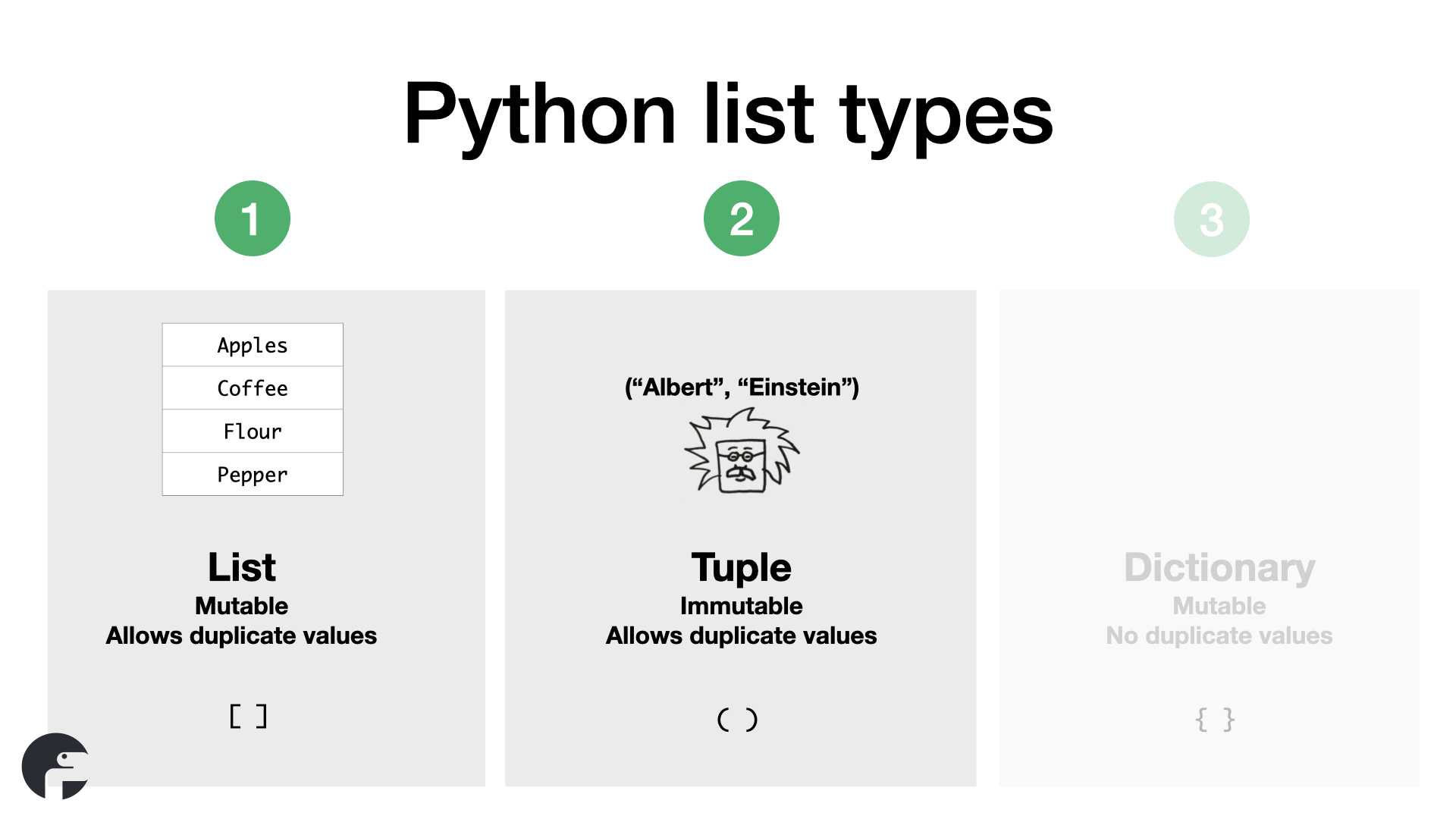The height and width of the screenshot is (819, 1456).
Task: Click the Einstein sketch drawing
Action: 741,452
